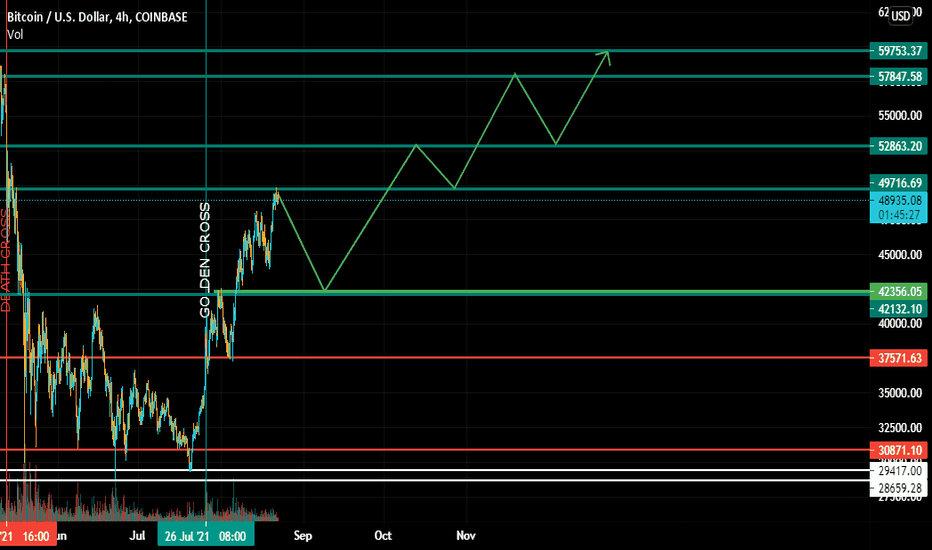This screenshot has width=932, height=550.
Task: Click the red 16:00 date marker
Action: (x=28, y=536)
